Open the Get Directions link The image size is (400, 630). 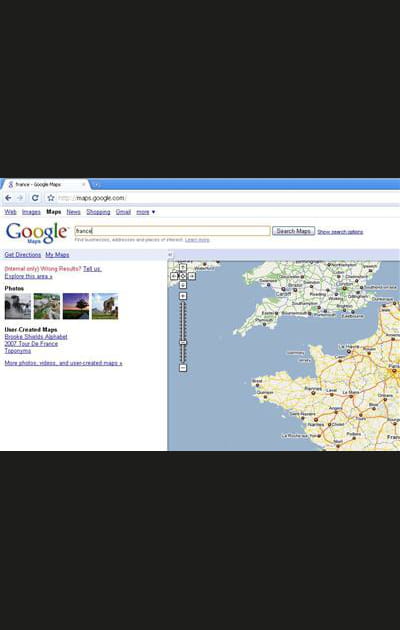tap(23, 255)
